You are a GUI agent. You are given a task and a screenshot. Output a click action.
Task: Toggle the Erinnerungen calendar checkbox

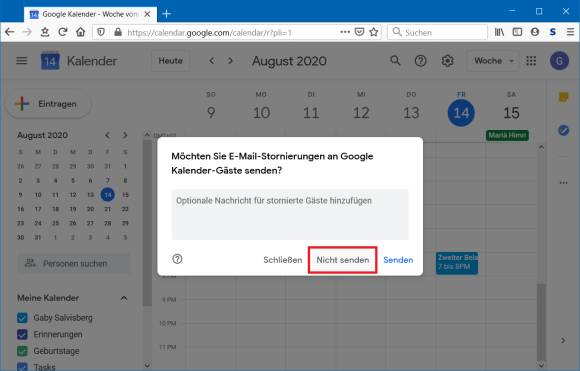22,334
